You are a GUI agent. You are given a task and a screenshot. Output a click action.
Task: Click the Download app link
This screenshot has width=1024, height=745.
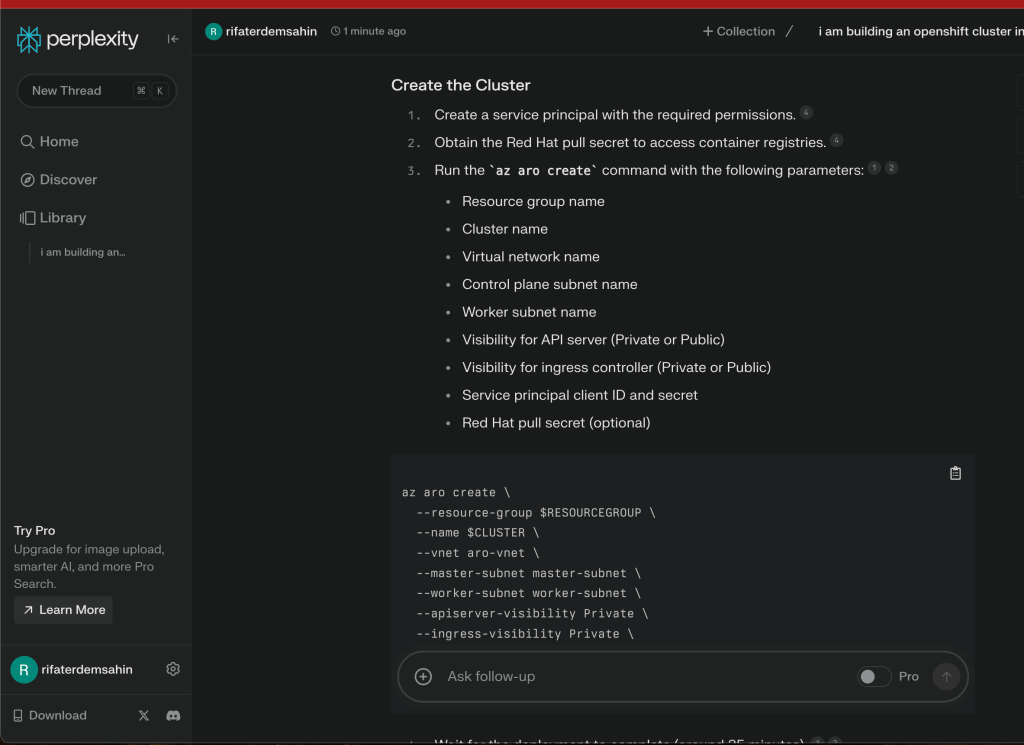point(50,716)
